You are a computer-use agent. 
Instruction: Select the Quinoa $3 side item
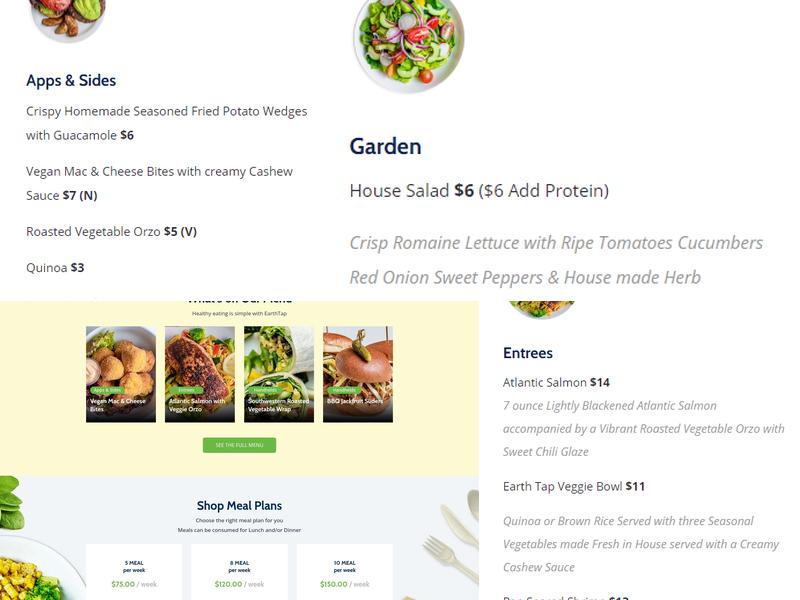[55, 268]
